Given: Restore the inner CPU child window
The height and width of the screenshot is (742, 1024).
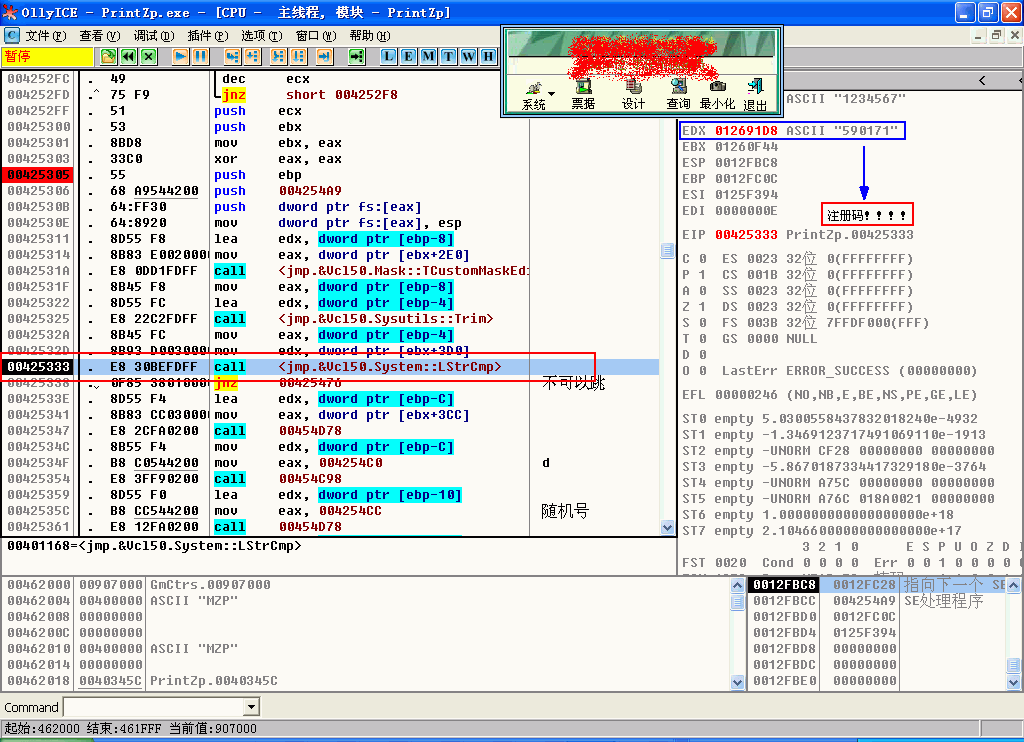Looking at the screenshot, I should coord(996,35).
